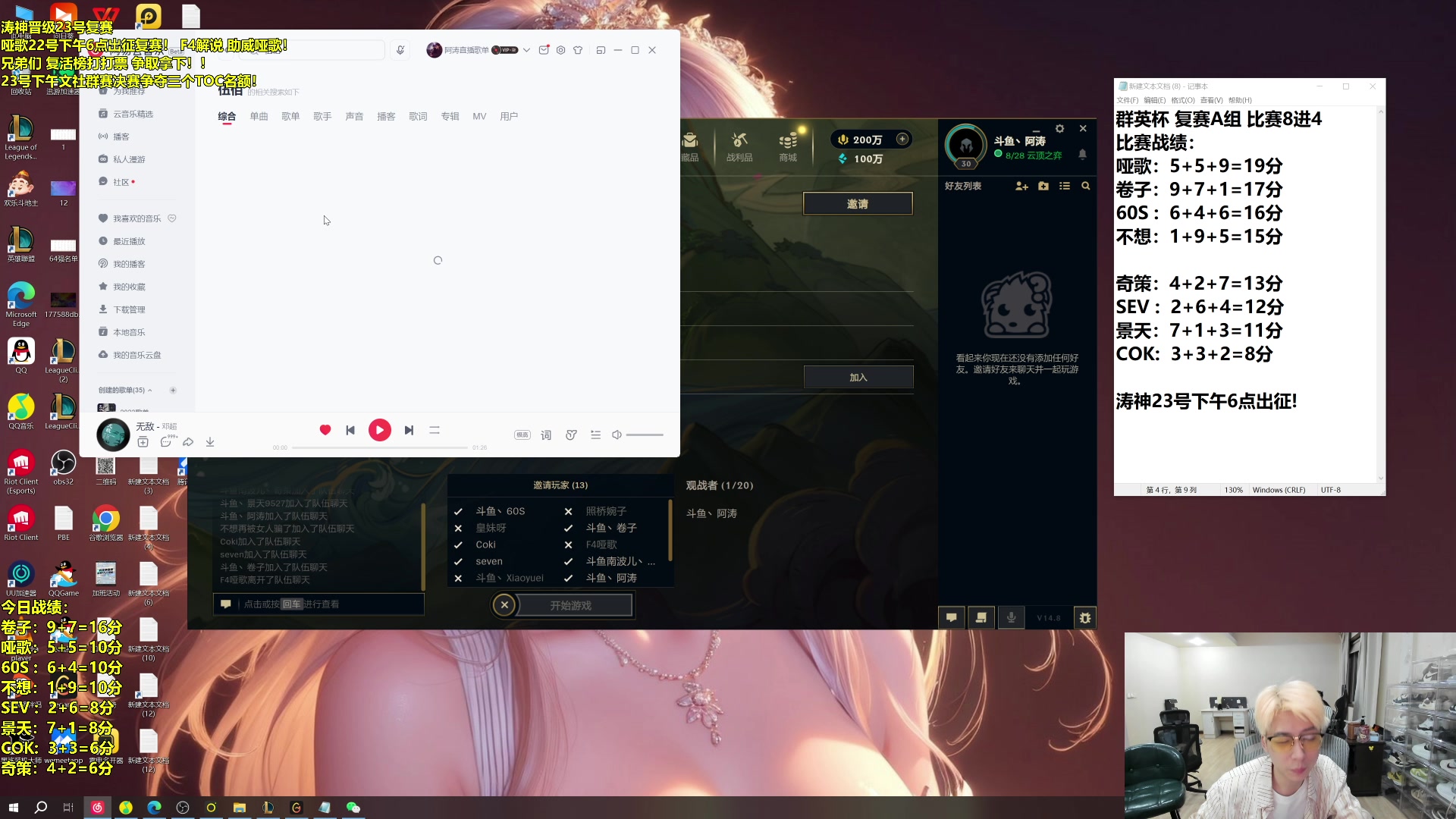Add a new playlist with the plus button

(x=173, y=390)
